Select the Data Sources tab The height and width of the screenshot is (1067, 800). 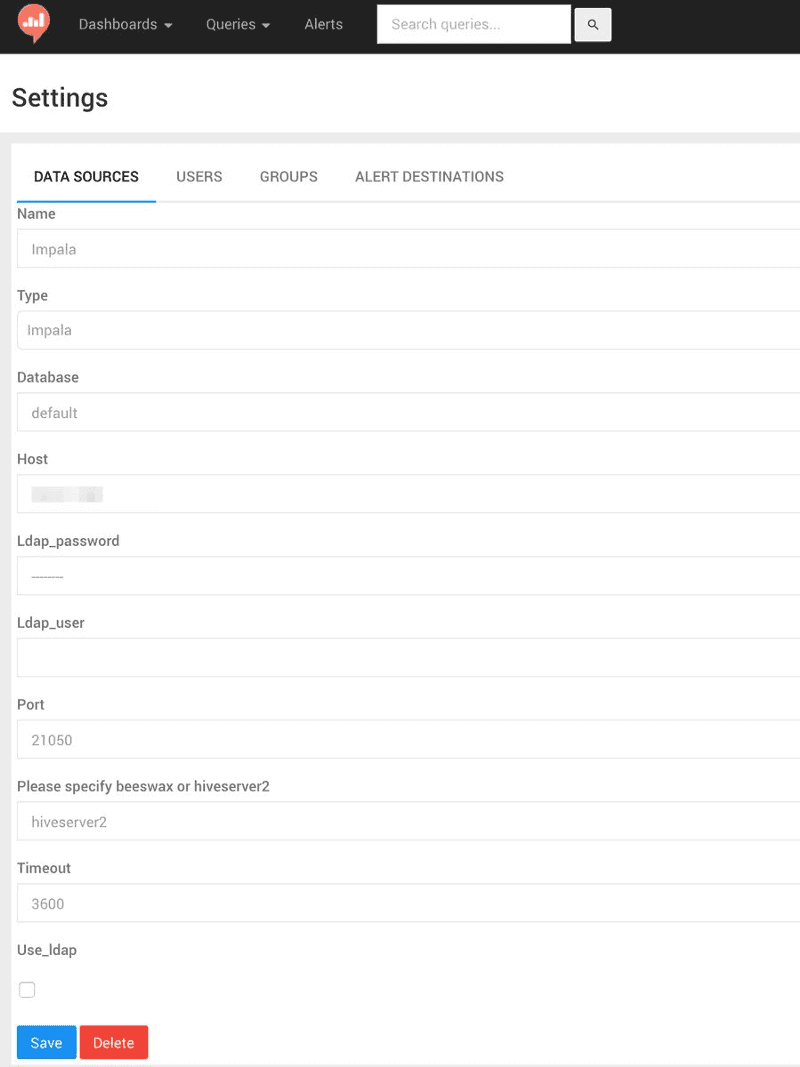[86, 177]
